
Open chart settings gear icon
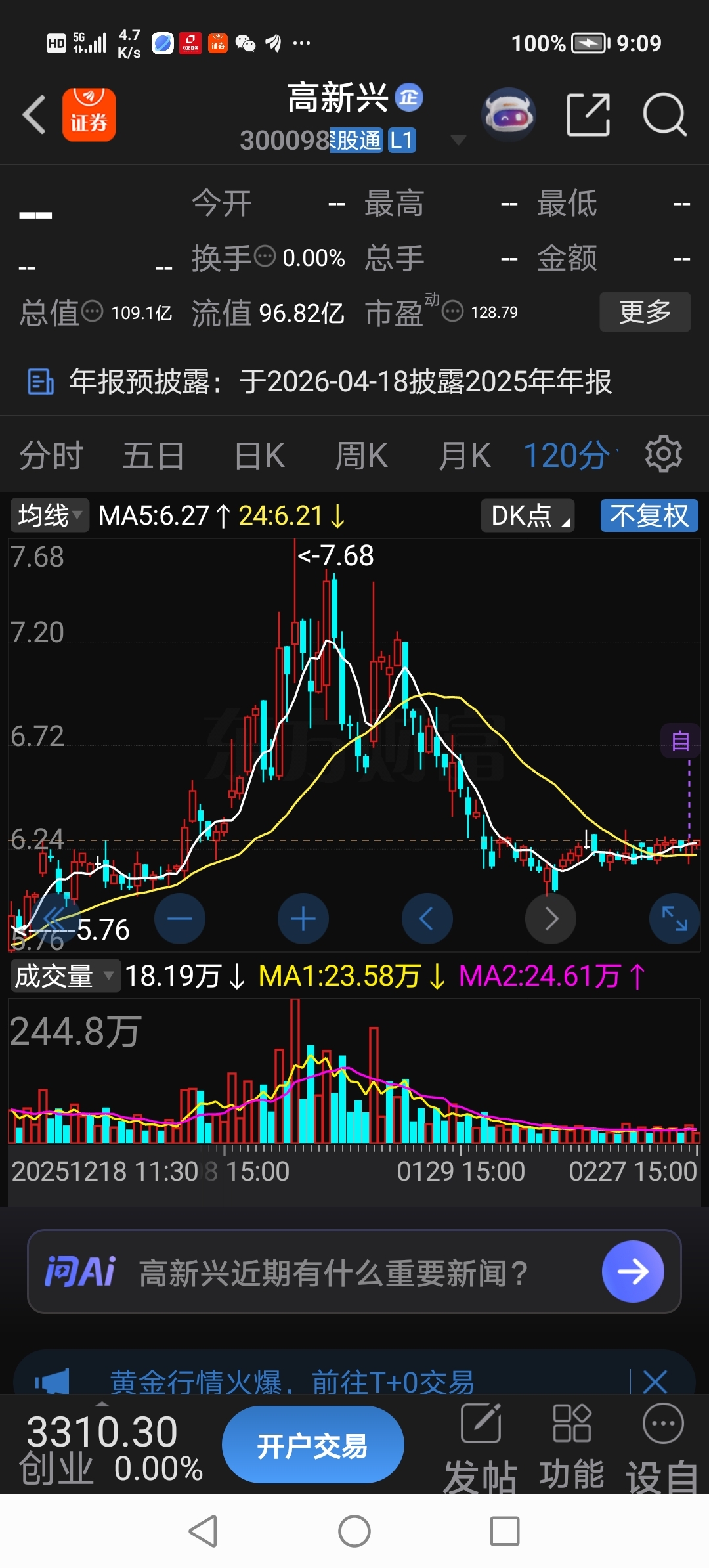664,454
